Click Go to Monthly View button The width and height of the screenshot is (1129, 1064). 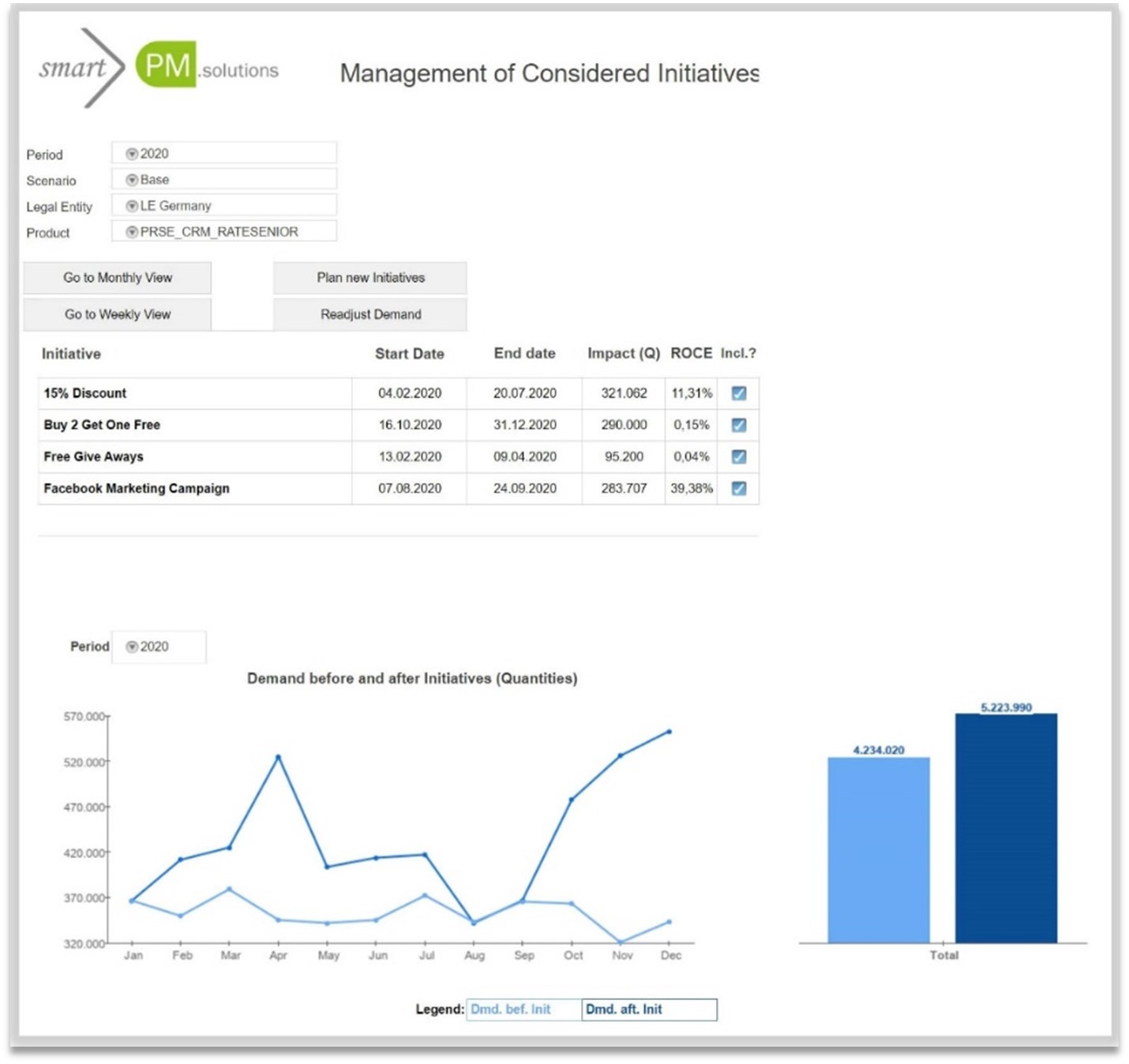pyautogui.click(x=118, y=278)
